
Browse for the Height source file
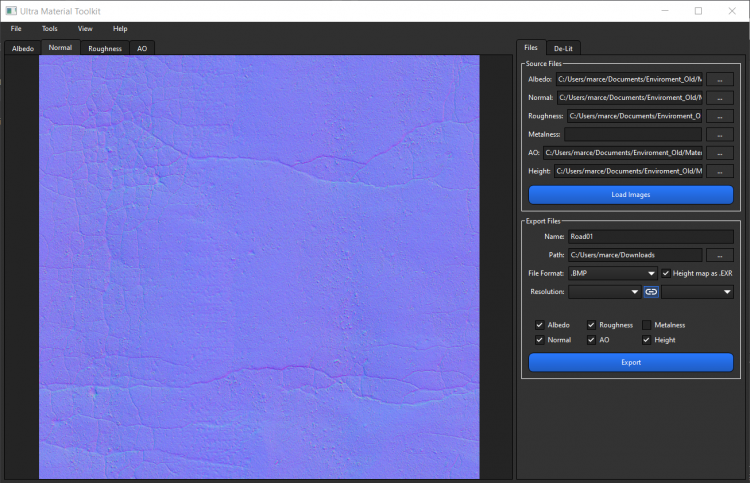[720, 171]
